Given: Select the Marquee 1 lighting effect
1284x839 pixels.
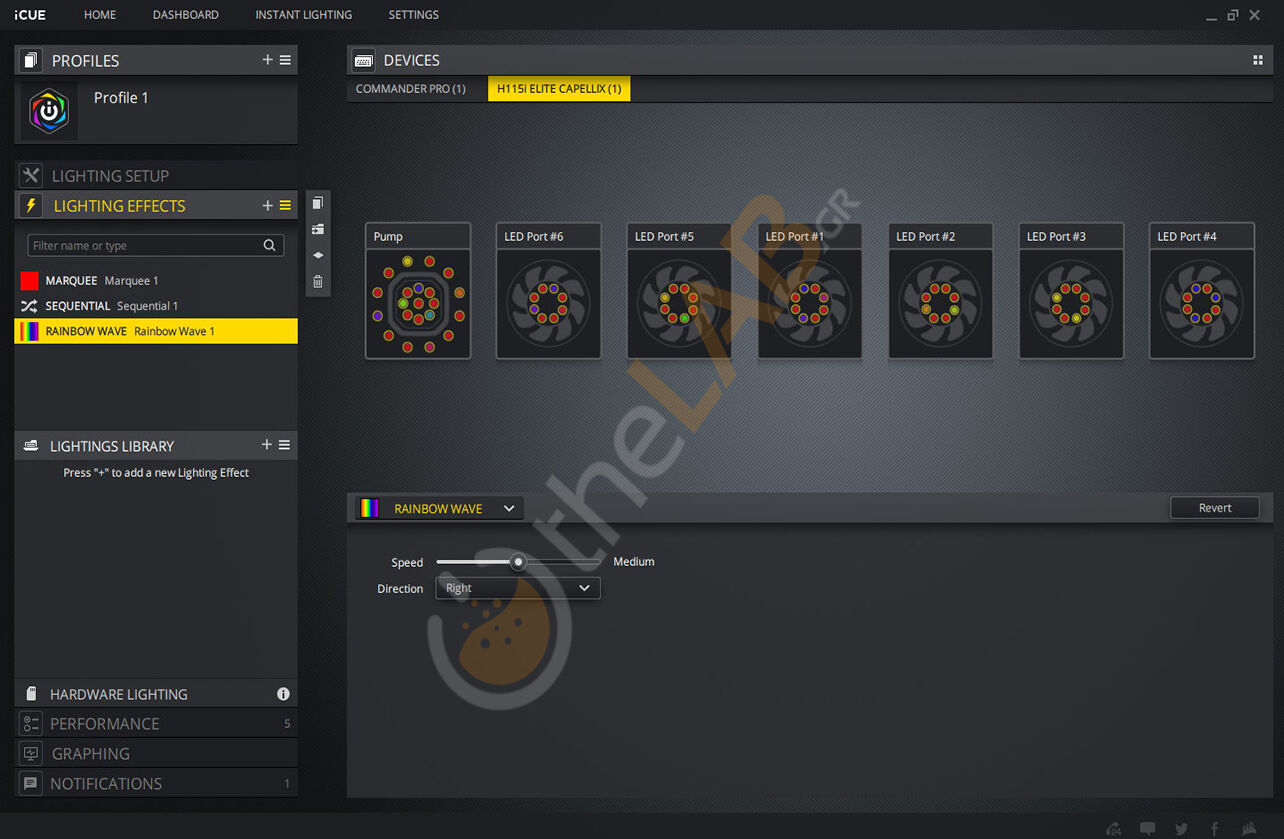Looking at the screenshot, I should (156, 281).
